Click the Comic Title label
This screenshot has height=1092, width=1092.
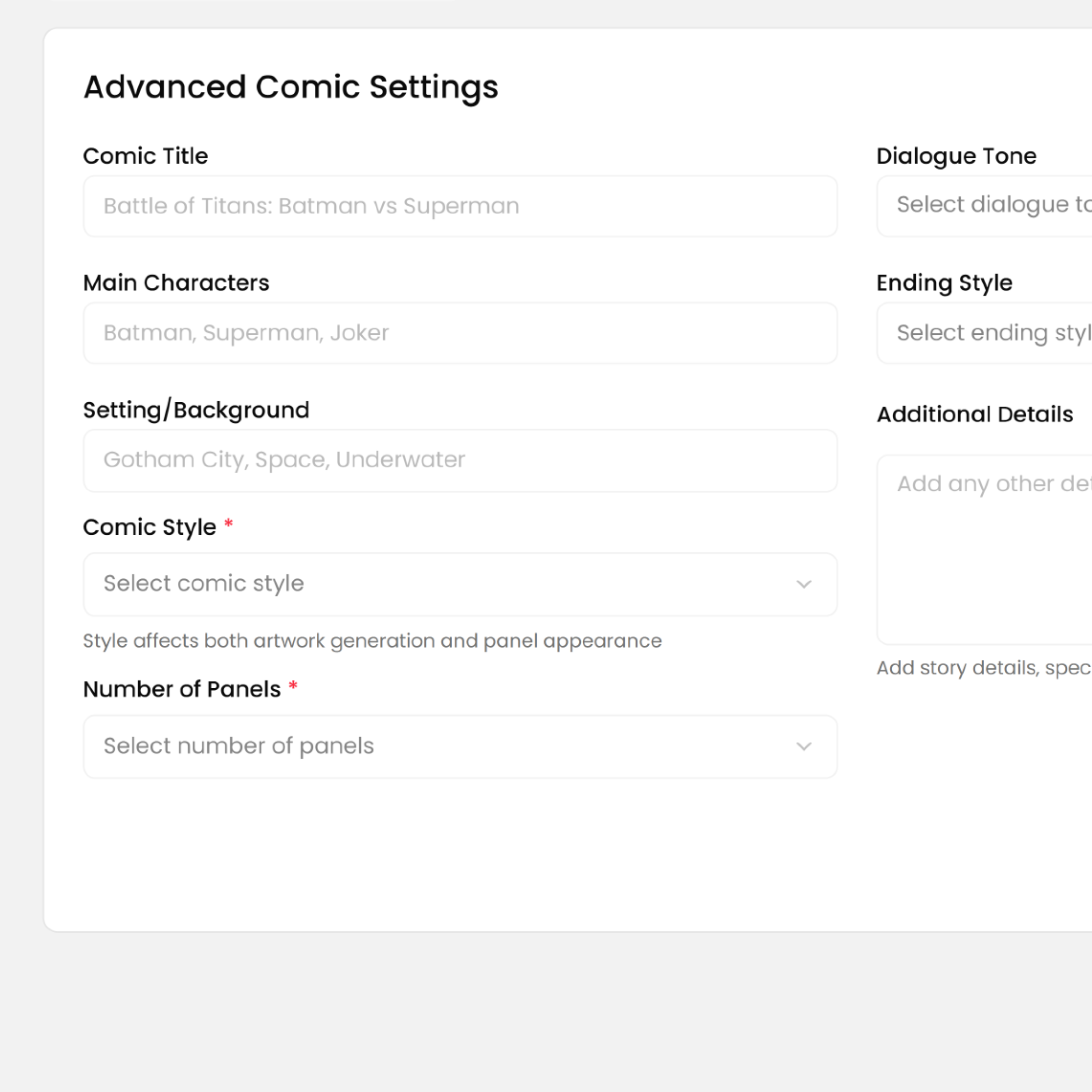tap(145, 156)
